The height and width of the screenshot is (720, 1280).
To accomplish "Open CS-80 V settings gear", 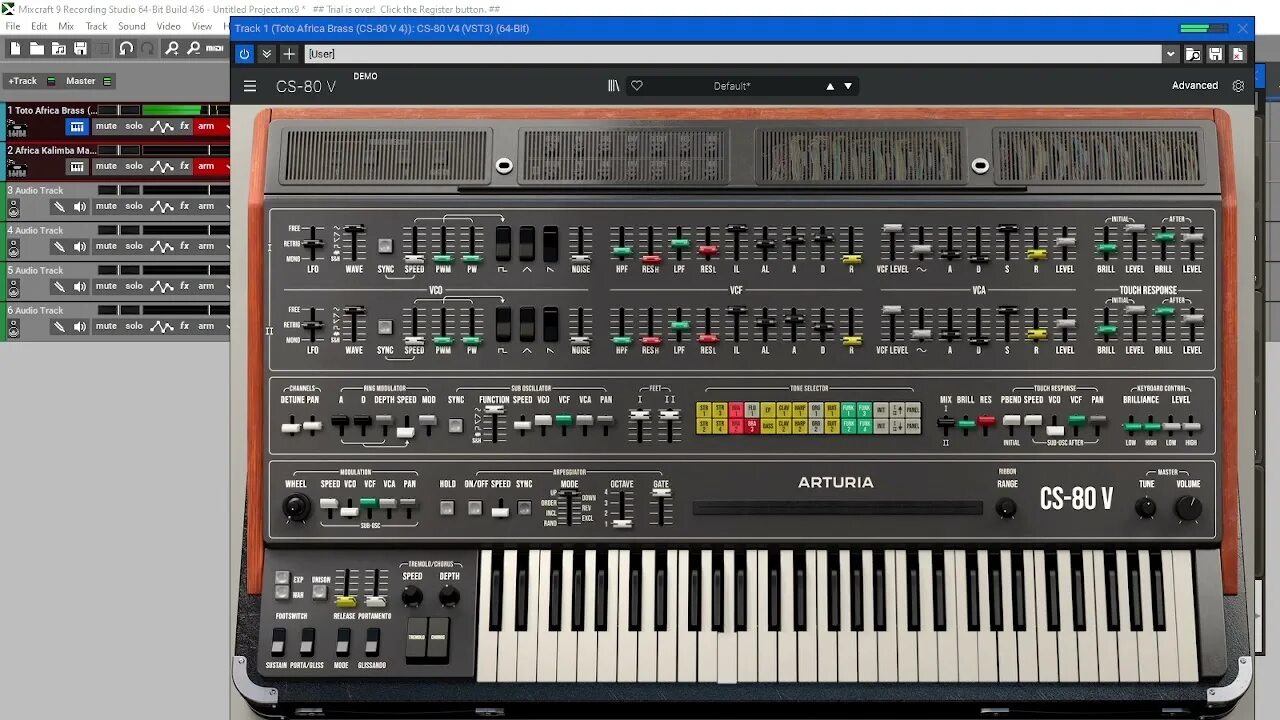I will [1238, 86].
